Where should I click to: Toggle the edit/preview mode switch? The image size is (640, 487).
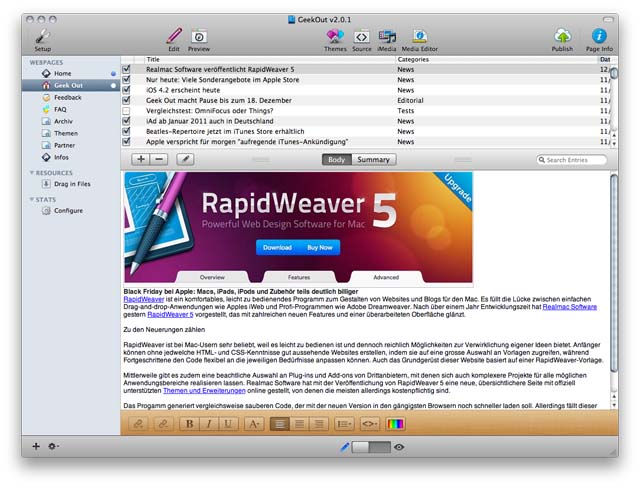click(x=371, y=447)
